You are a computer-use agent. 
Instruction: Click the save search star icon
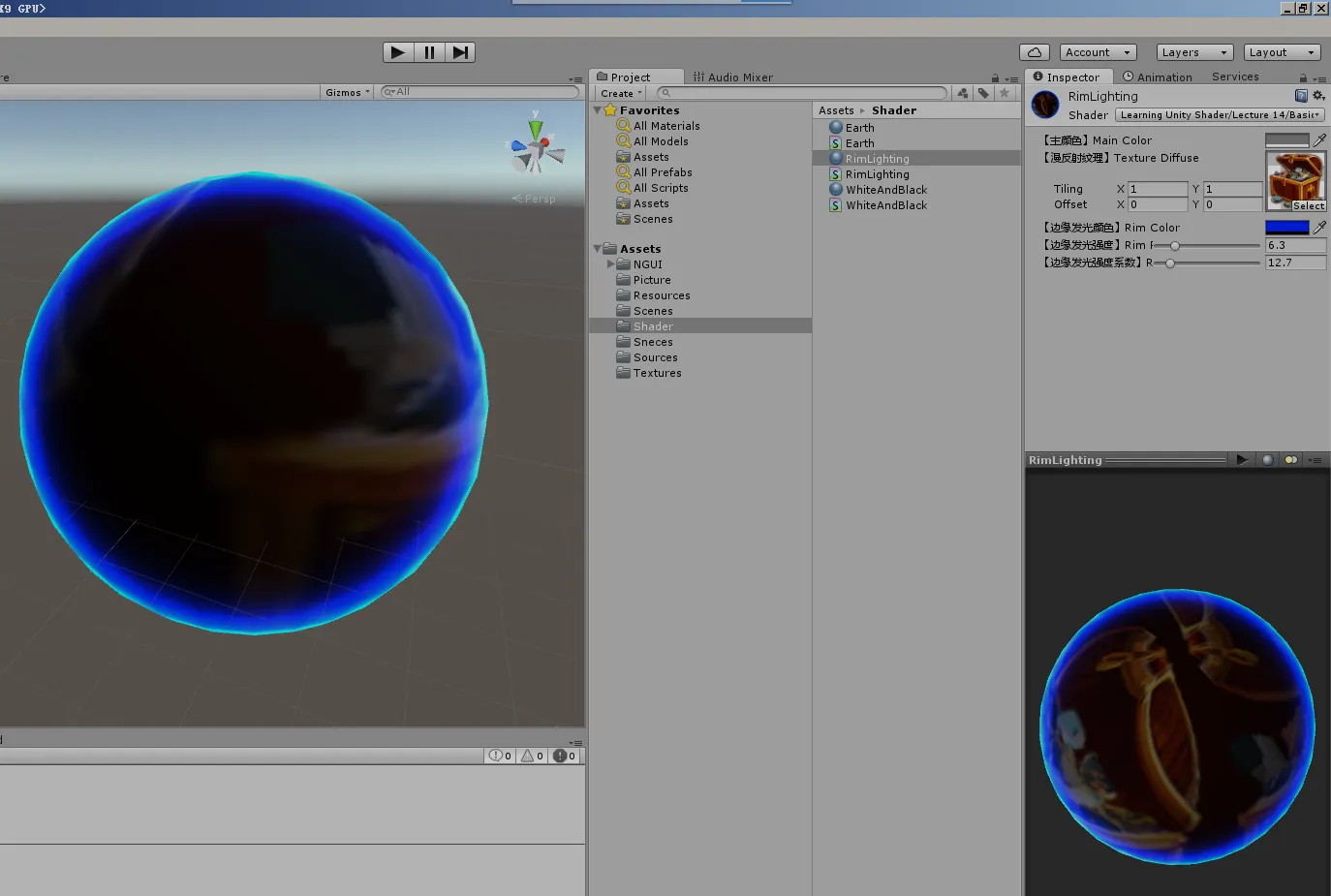1005,93
